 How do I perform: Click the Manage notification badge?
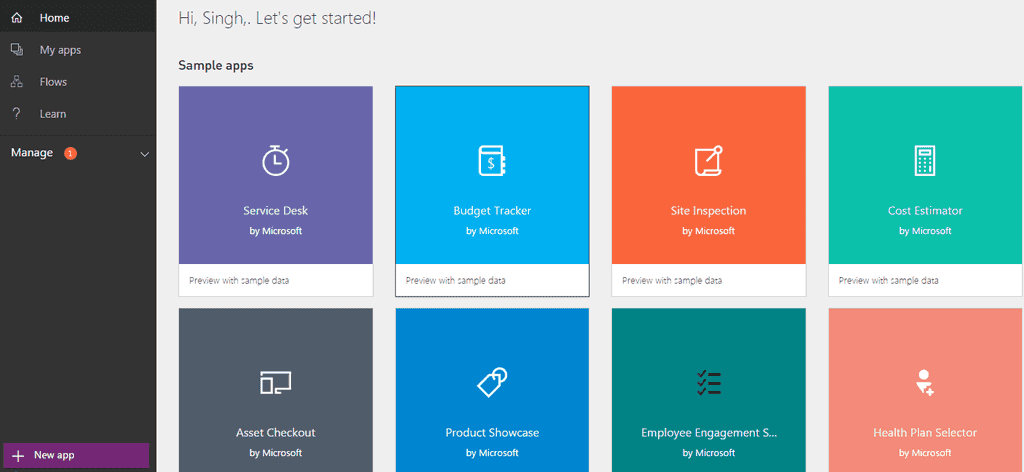click(x=70, y=153)
